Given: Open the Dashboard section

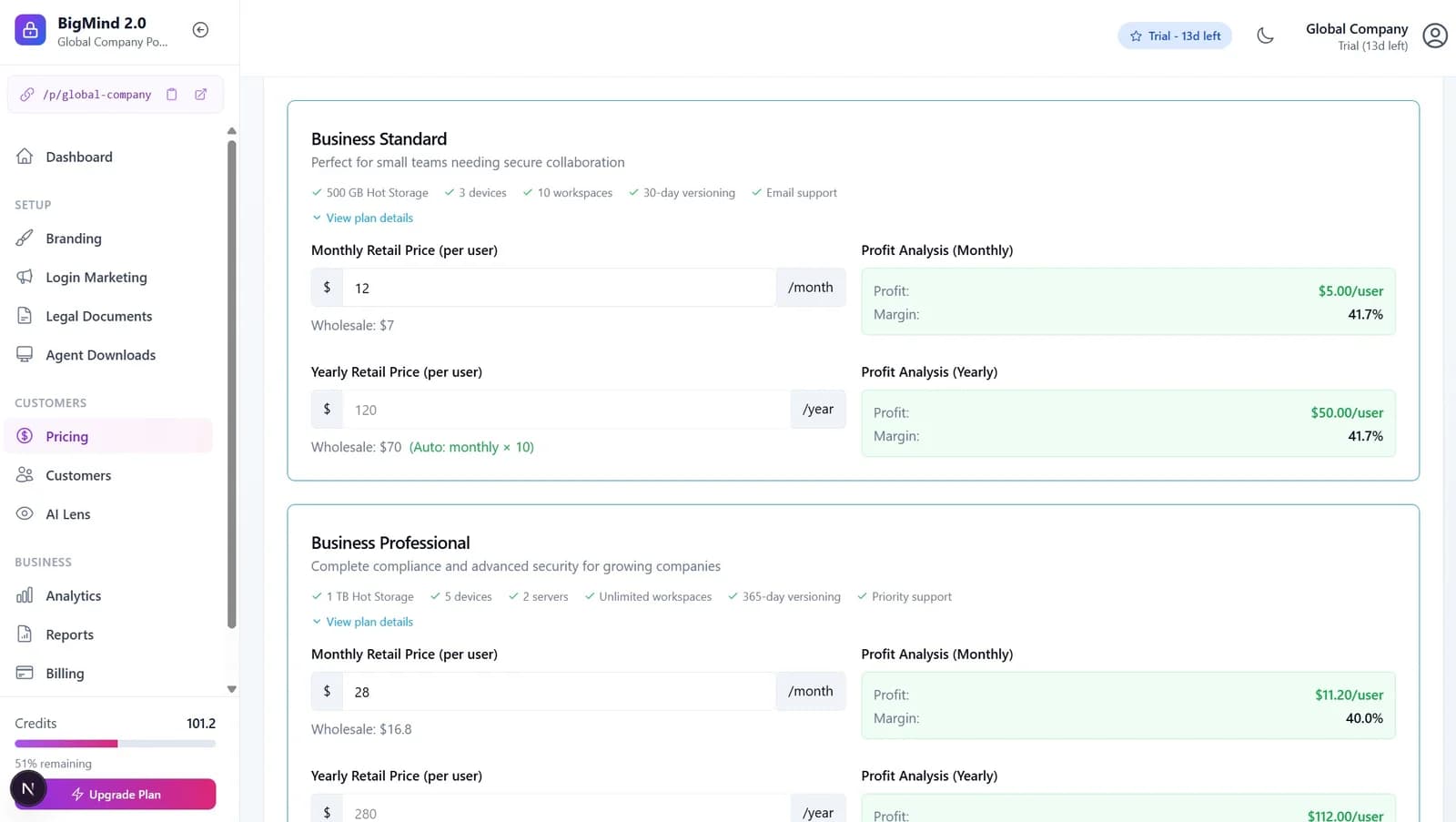Looking at the screenshot, I should click(79, 157).
